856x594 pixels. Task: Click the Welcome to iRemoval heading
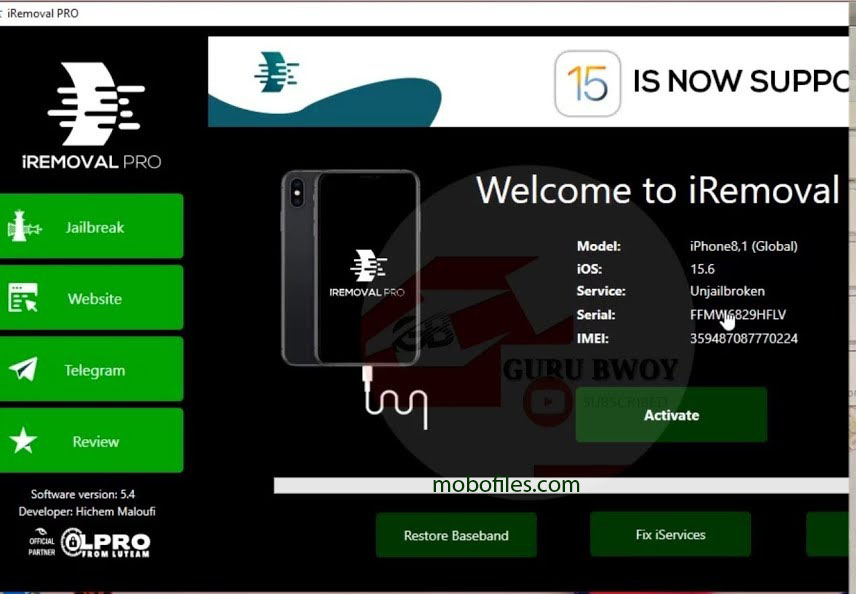pyautogui.click(x=658, y=190)
